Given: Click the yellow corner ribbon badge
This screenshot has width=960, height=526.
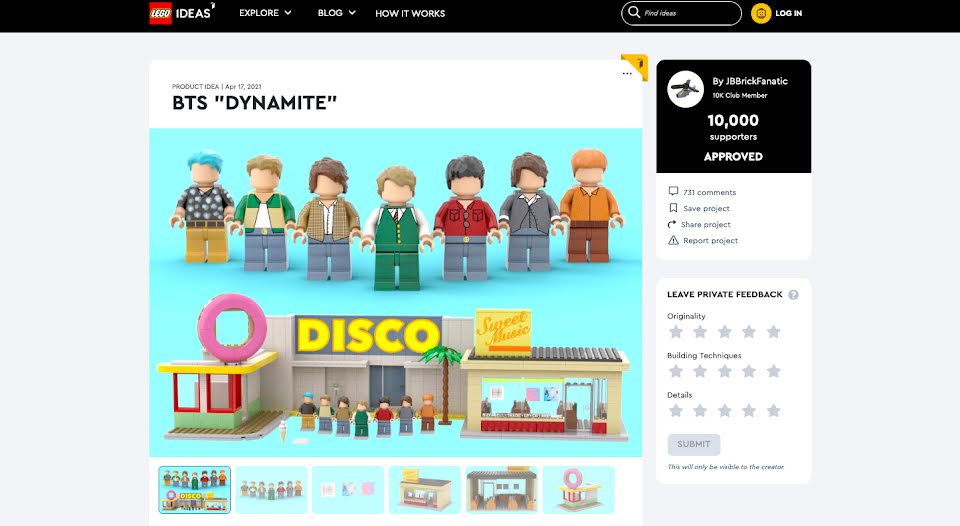Looking at the screenshot, I should click(637, 65).
